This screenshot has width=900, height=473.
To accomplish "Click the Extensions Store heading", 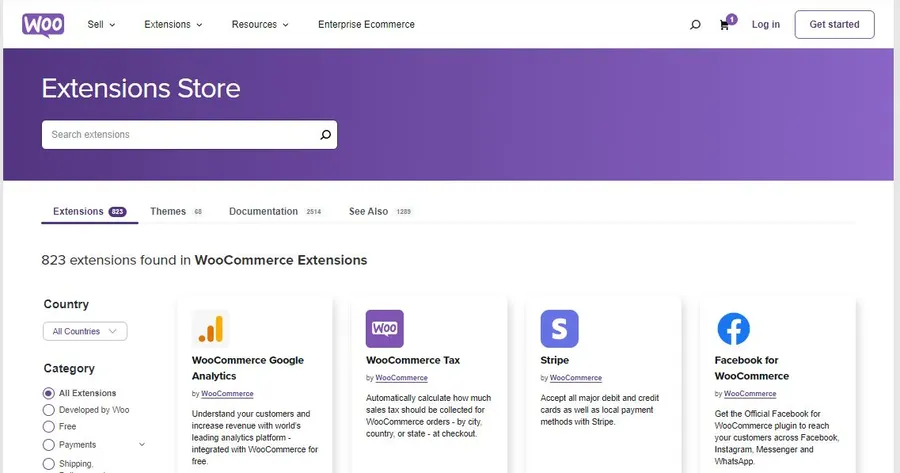I will tap(141, 88).
